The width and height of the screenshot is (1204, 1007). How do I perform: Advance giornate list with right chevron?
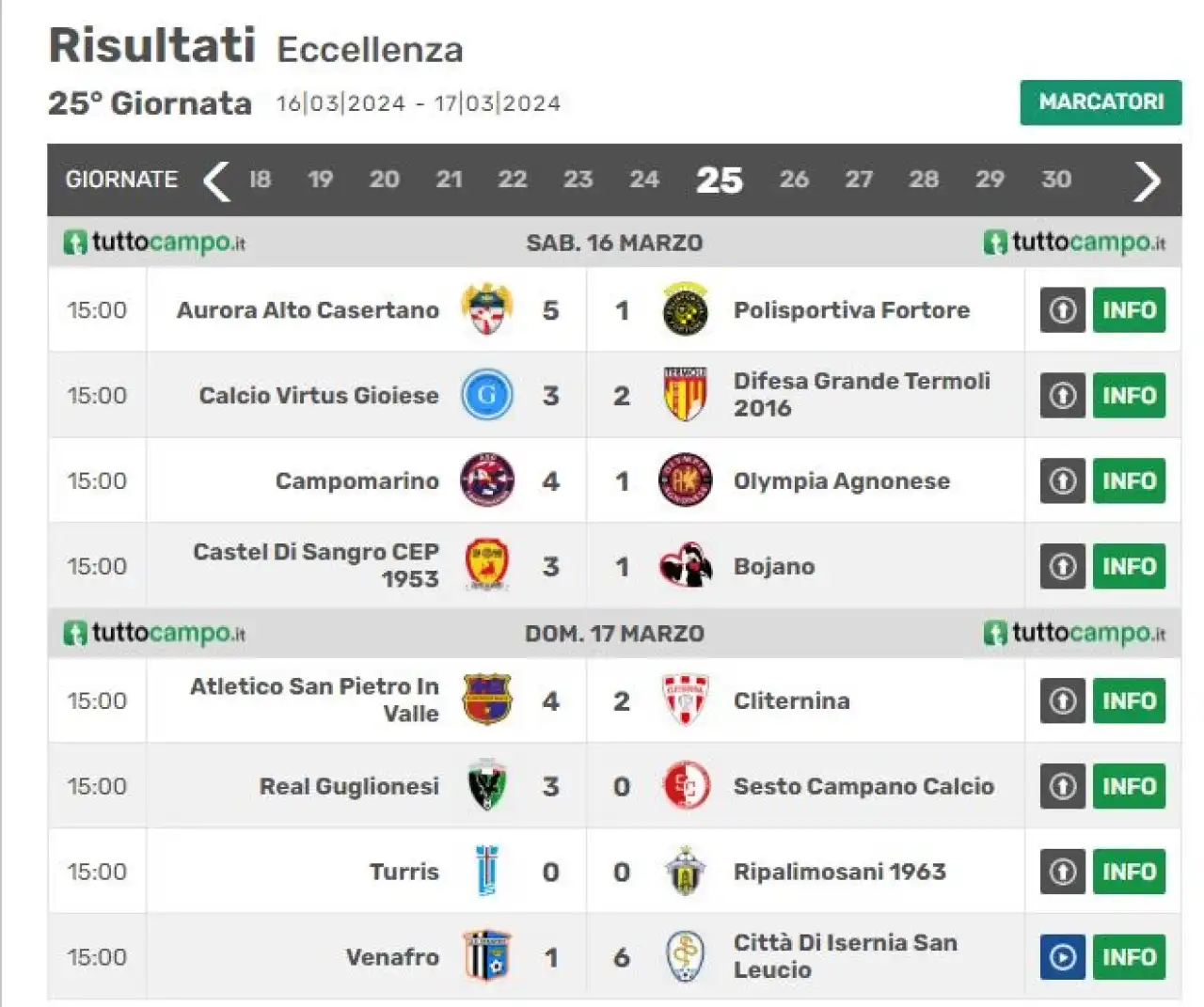pos(1147,181)
